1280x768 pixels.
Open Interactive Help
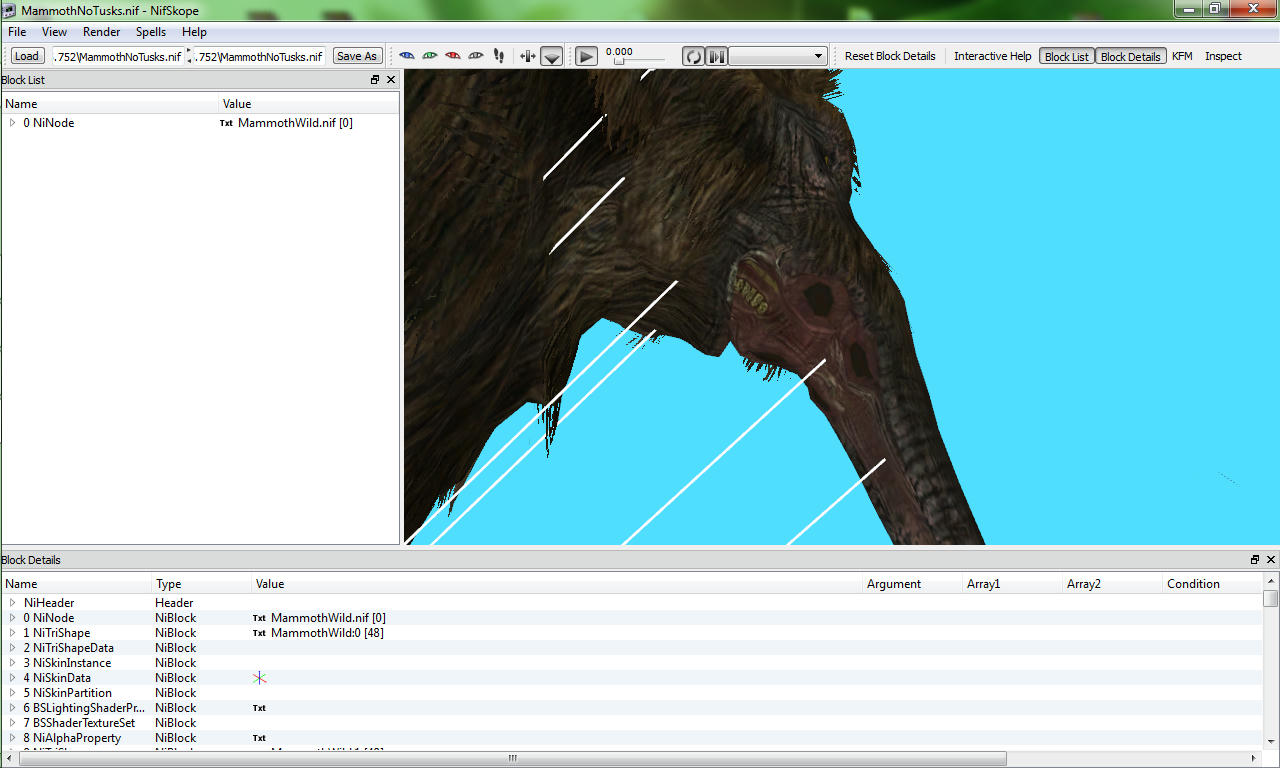[992, 56]
